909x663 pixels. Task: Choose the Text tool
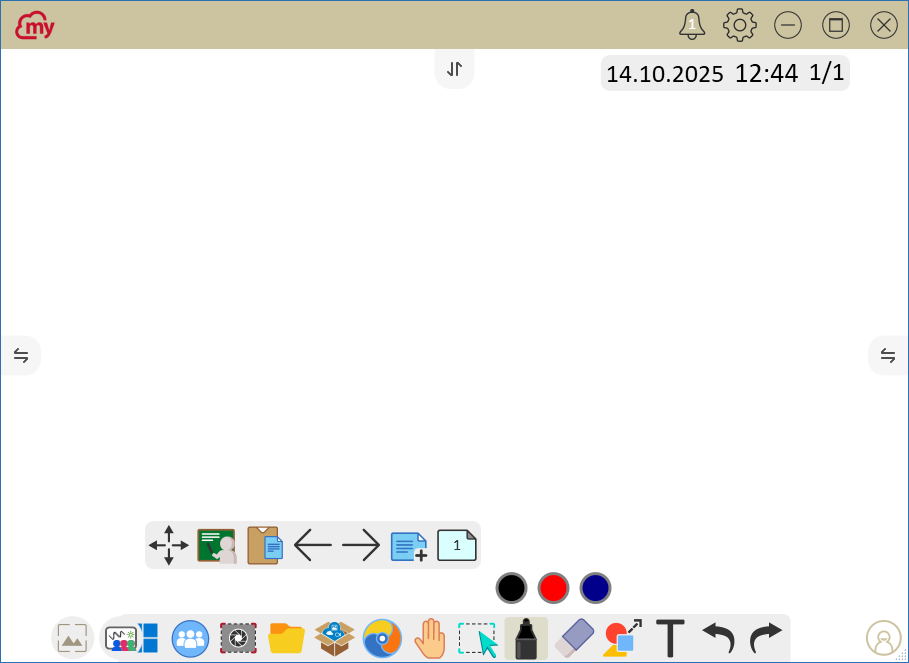670,638
